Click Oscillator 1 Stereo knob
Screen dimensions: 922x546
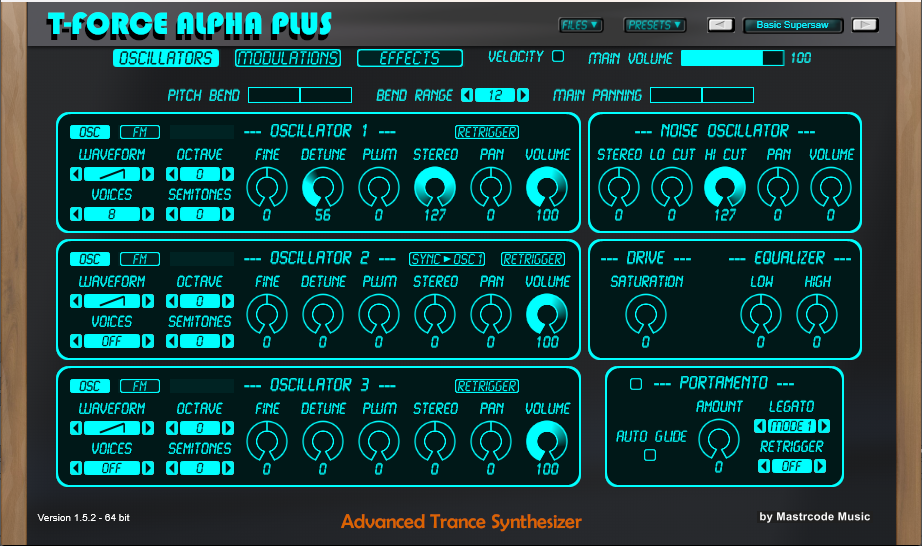[x=435, y=187]
